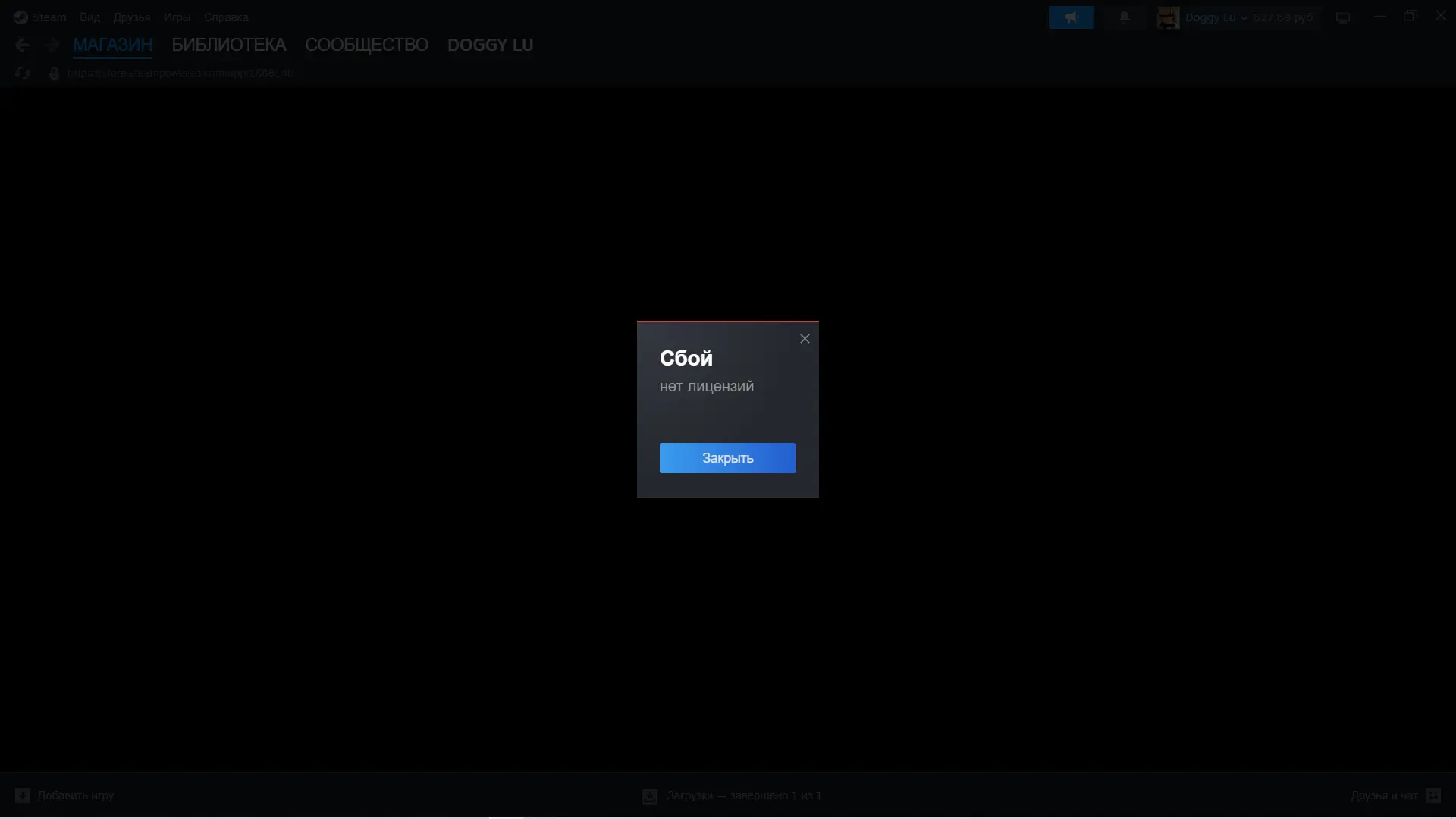Minimize the Steam window
Screen dimensions: 1456x819
point(1380,16)
